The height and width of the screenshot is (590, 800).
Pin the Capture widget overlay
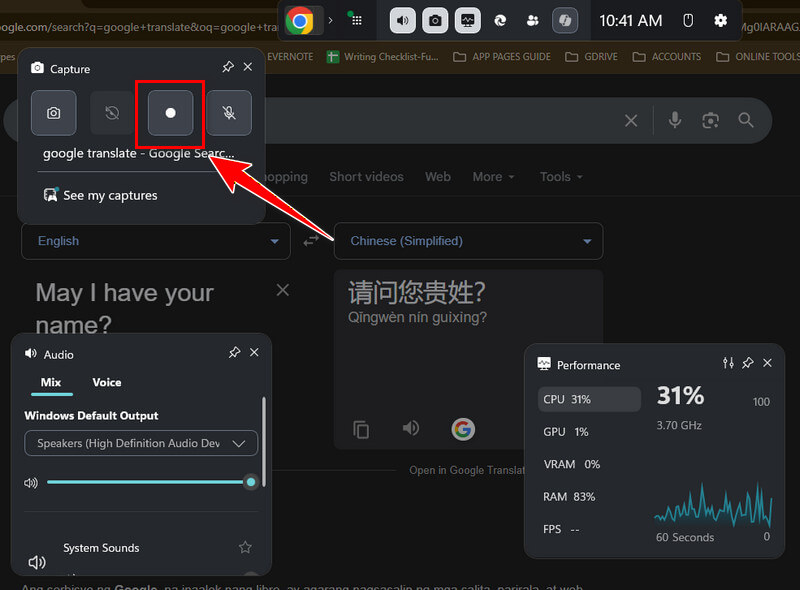[228, 67]
